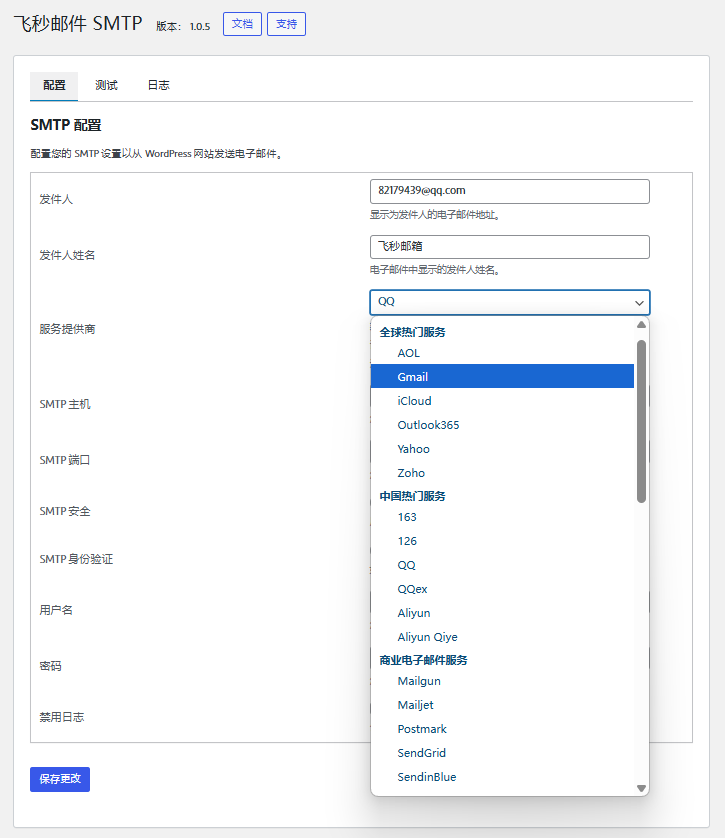The image size is (725, 838).
Task: Click the 服务提供商 label
Action: click(67, 329)
